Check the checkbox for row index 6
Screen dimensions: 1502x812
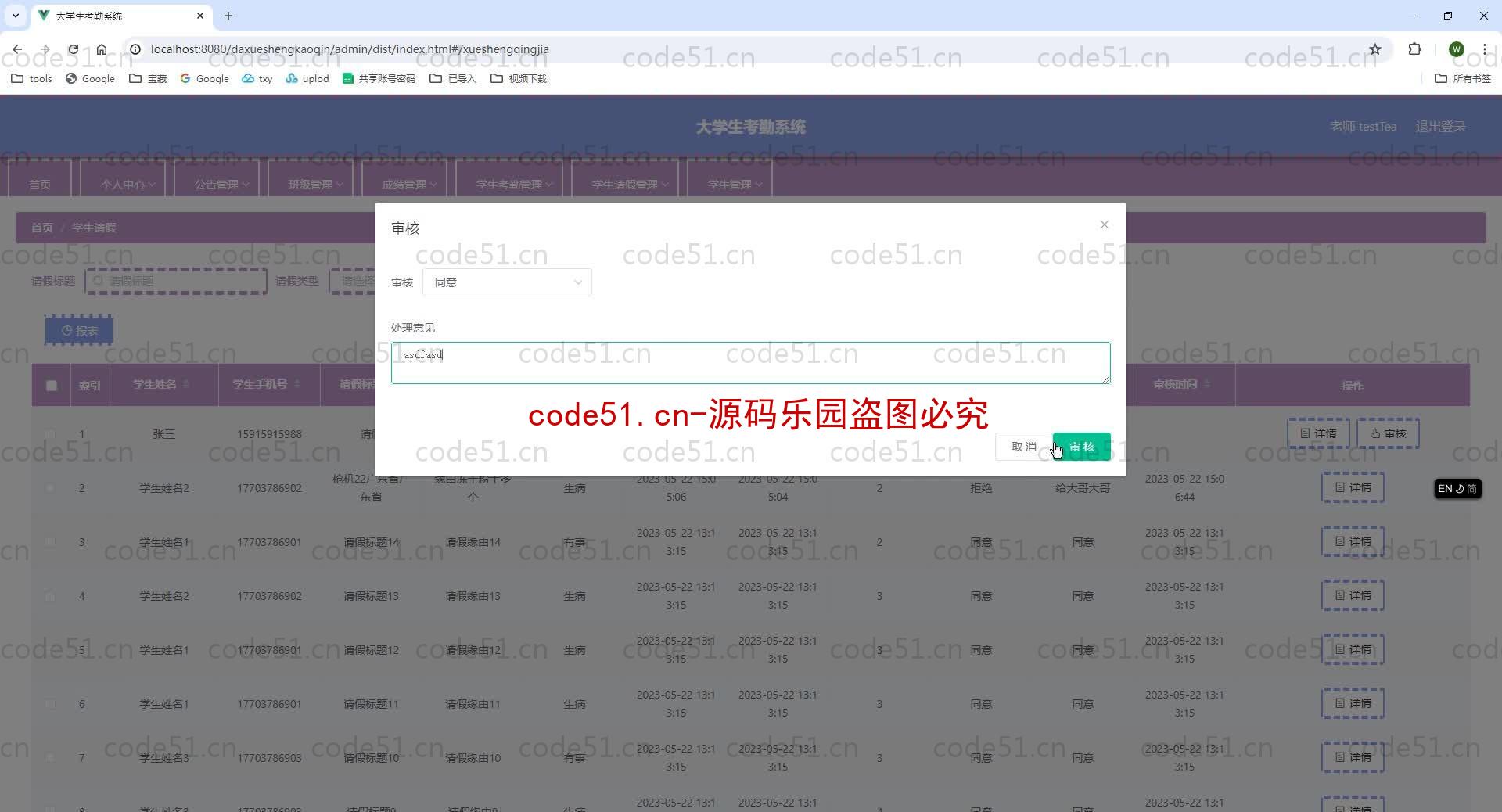(x=50, y=704)
